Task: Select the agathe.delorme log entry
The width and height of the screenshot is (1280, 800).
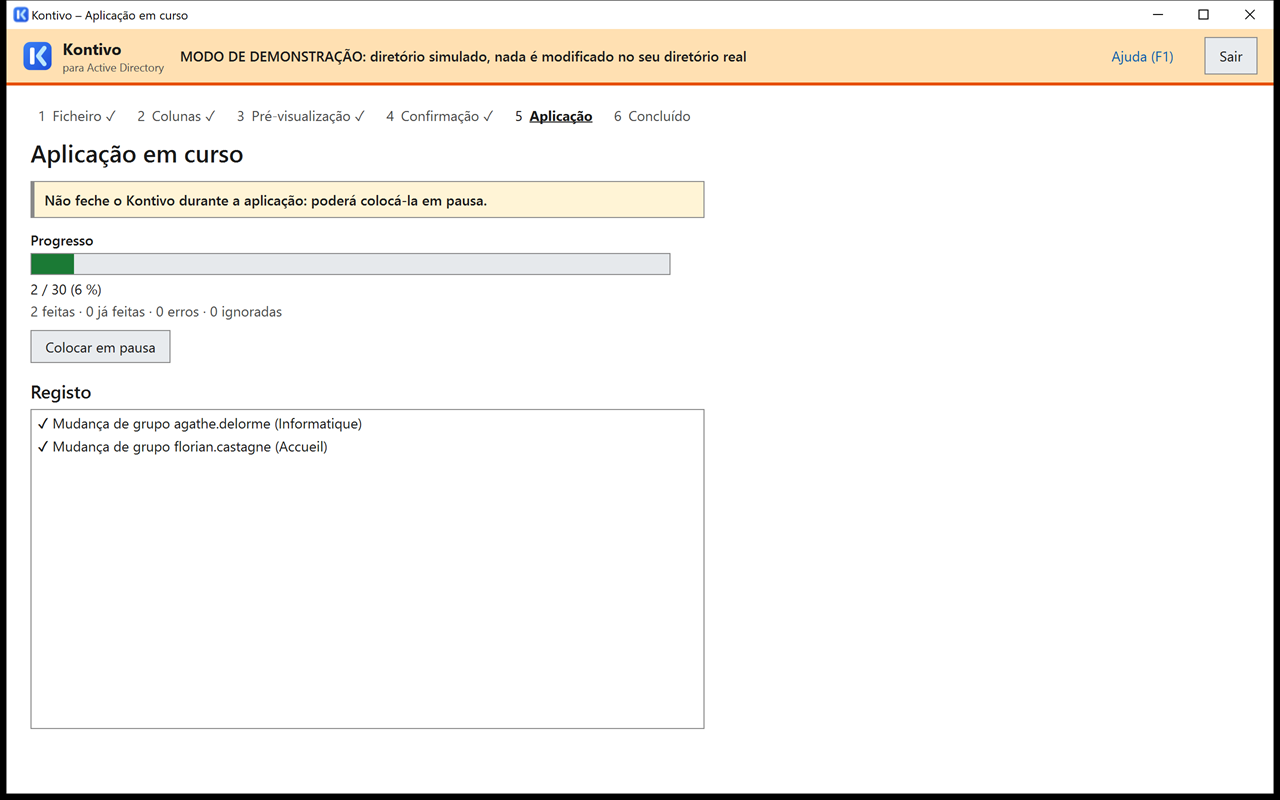Action: (x=367, y=424)
